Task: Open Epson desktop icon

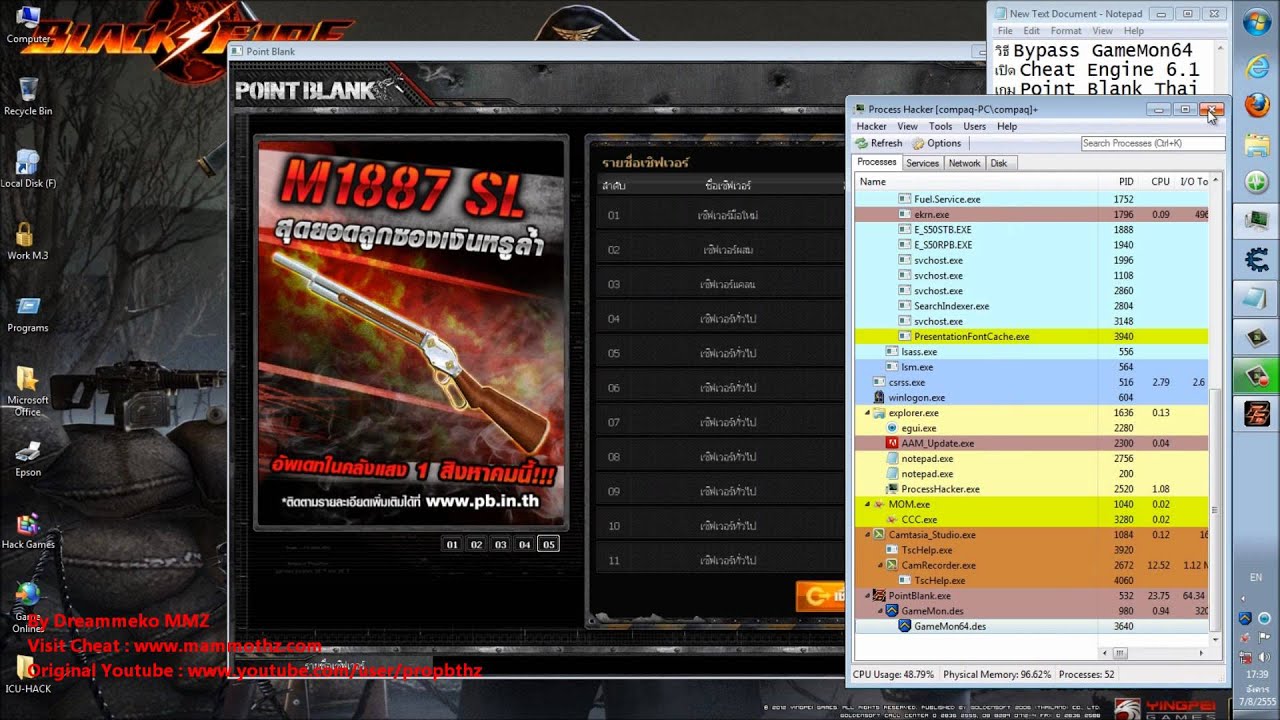Action: tap(28, 458)
